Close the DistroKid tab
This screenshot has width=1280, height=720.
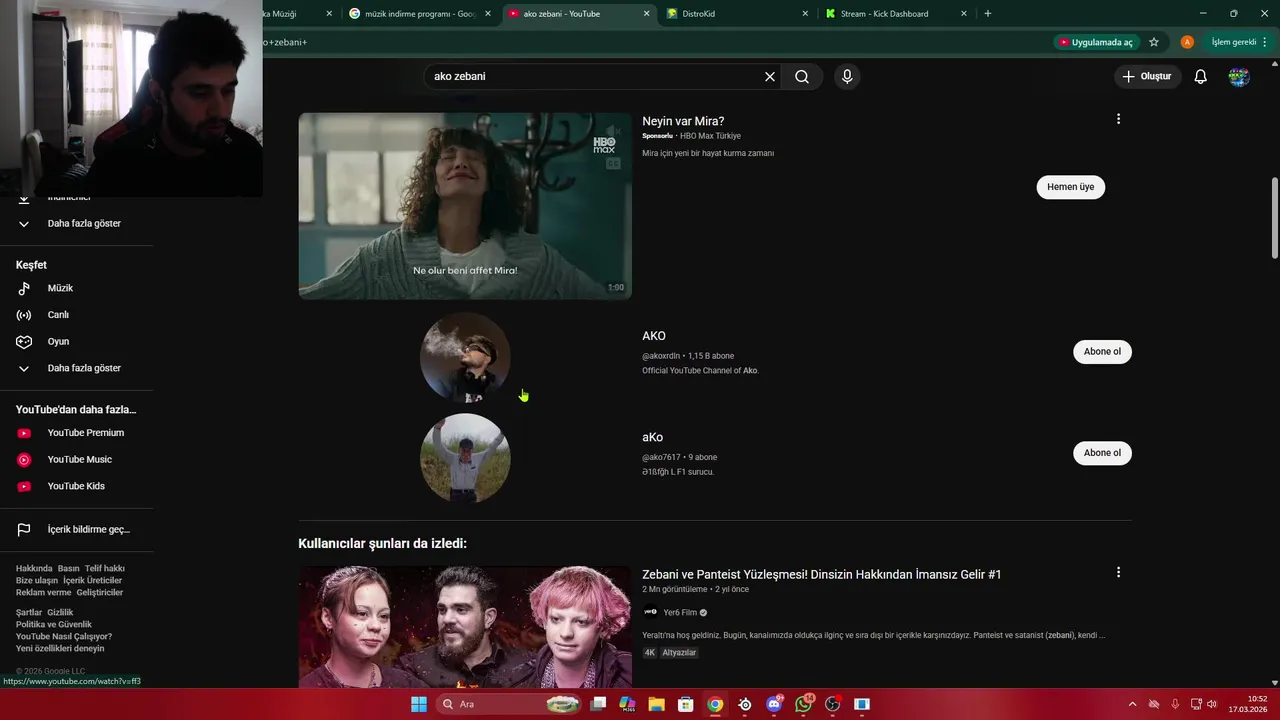click(x=805, y=14)
